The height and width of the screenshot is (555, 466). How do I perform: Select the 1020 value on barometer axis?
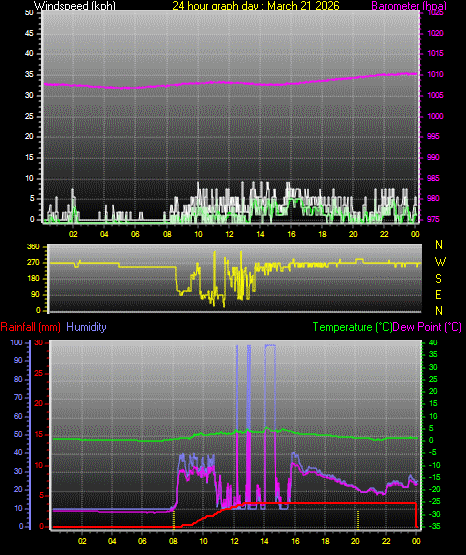(435, 33)
